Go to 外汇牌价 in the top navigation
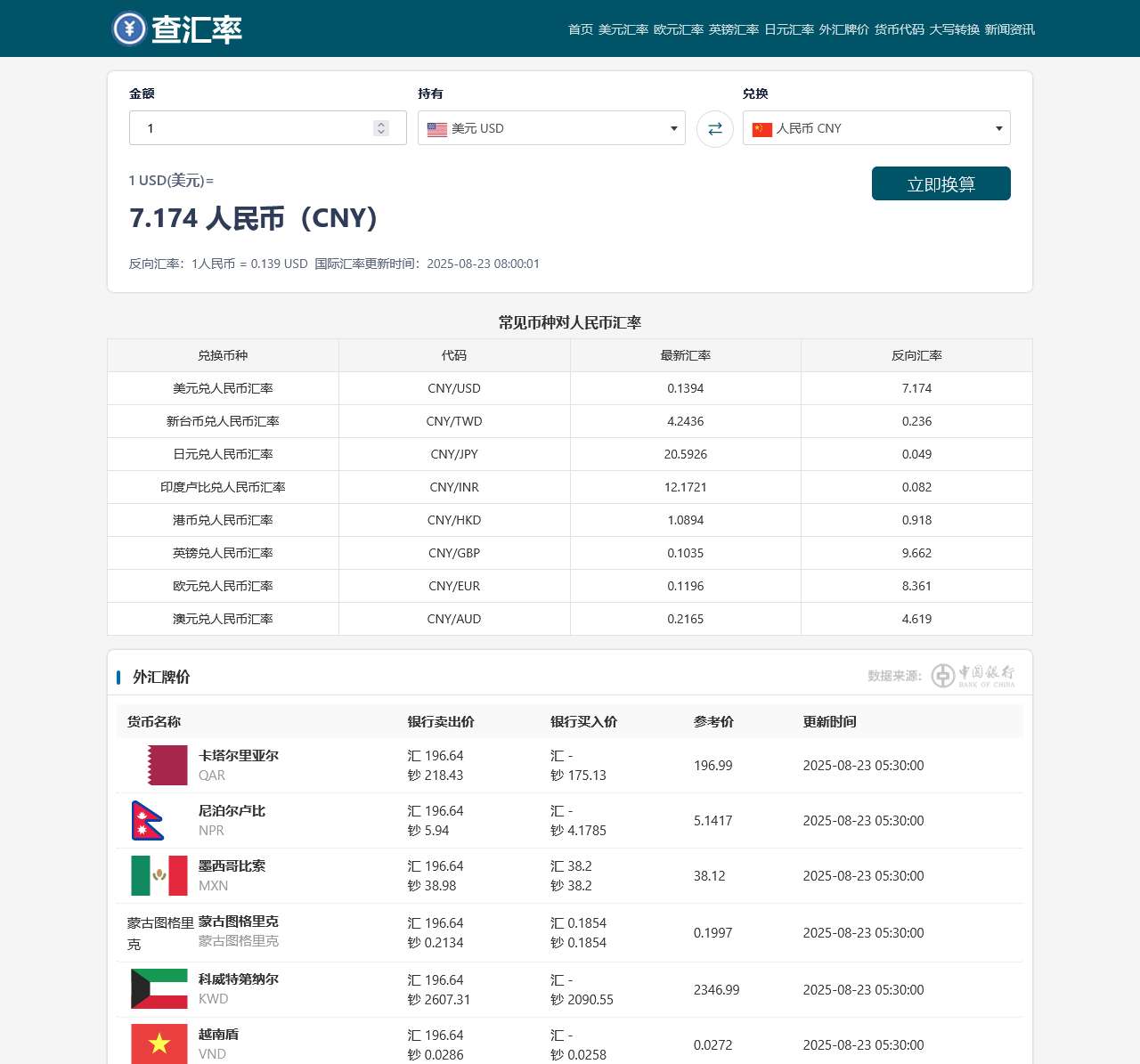This screenshot has height=1064, width=1140. (843, 29)
